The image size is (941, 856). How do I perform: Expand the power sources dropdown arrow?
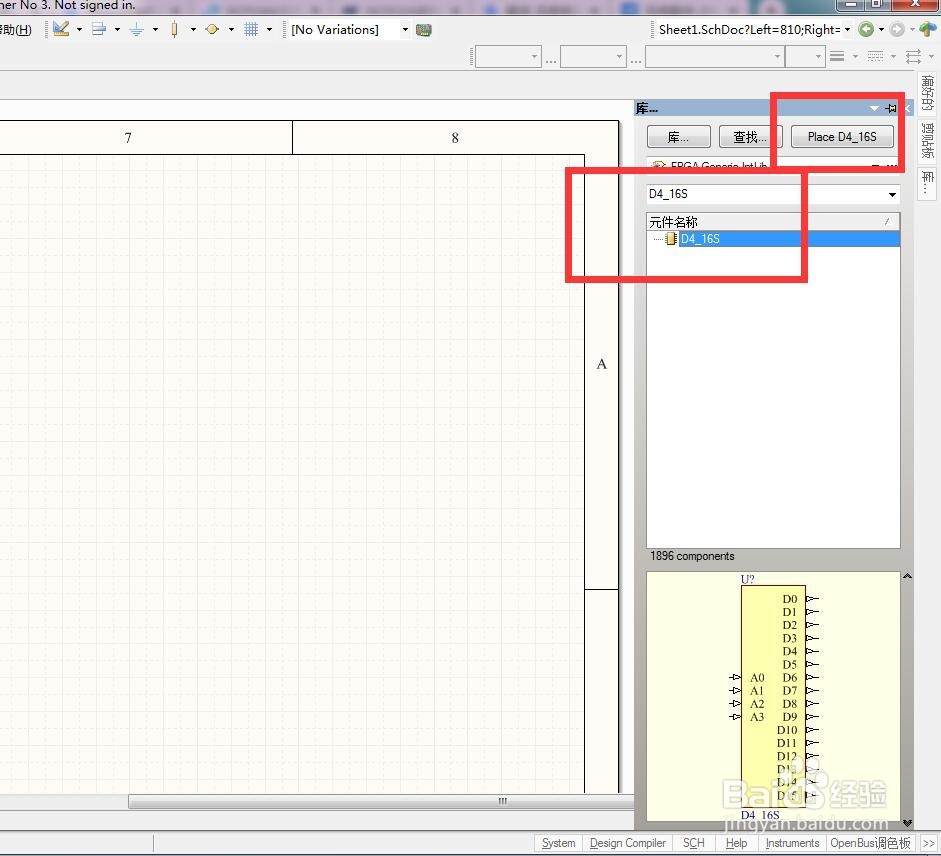(155, 29)
